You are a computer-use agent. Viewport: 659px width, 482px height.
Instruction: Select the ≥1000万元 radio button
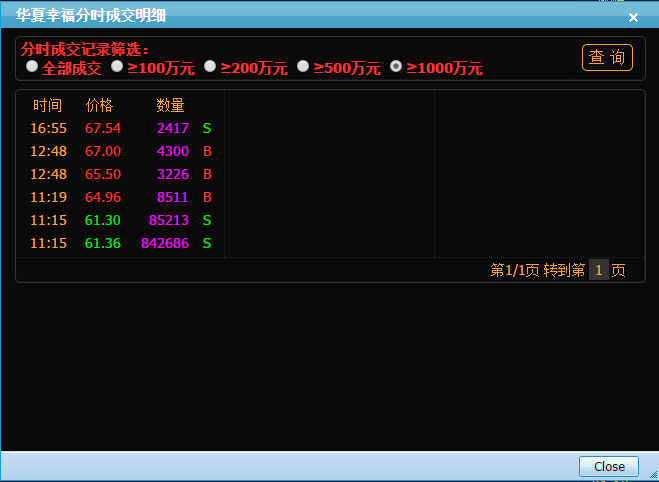coord(396,67)
